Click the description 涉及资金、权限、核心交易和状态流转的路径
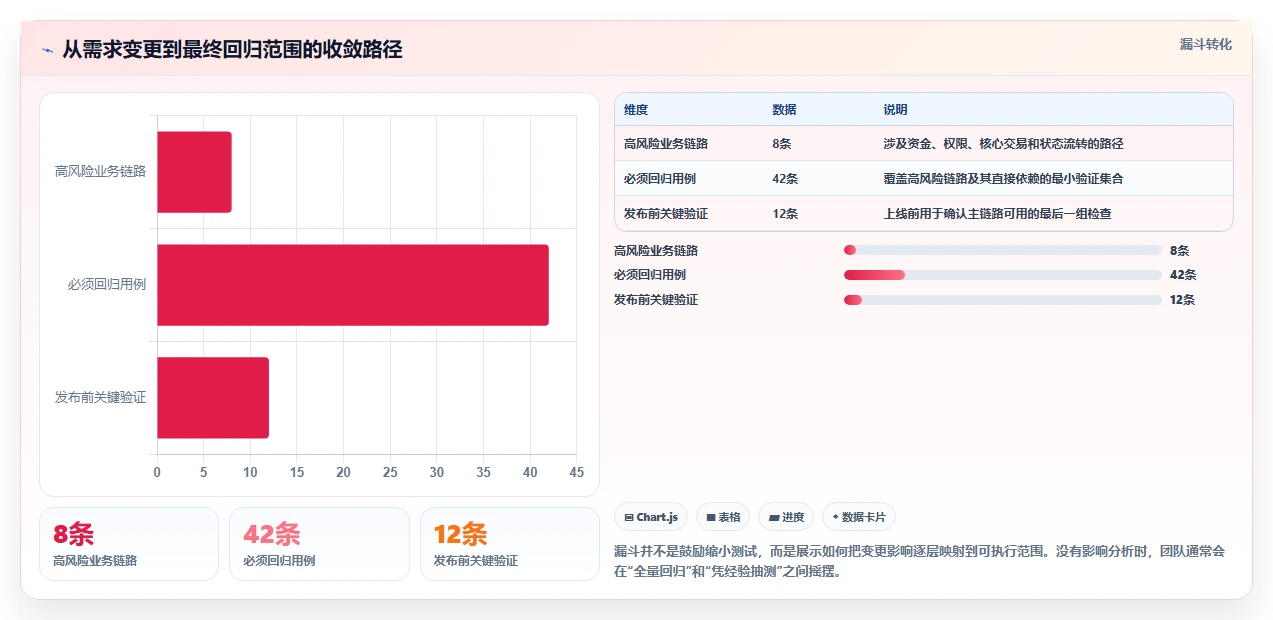1273x620 pixels. point(1003,144)
